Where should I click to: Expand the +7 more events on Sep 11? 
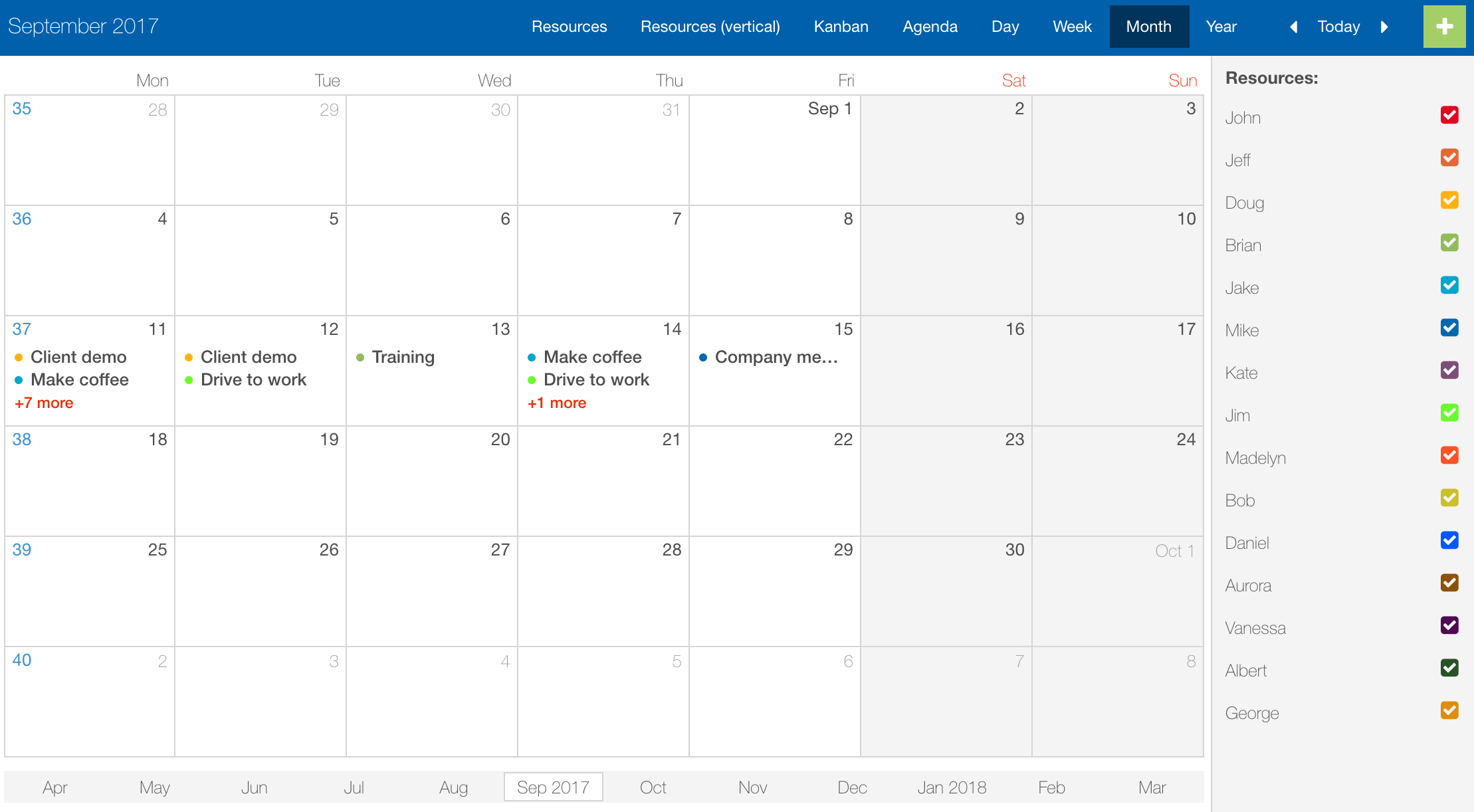(x=44, y=403)
